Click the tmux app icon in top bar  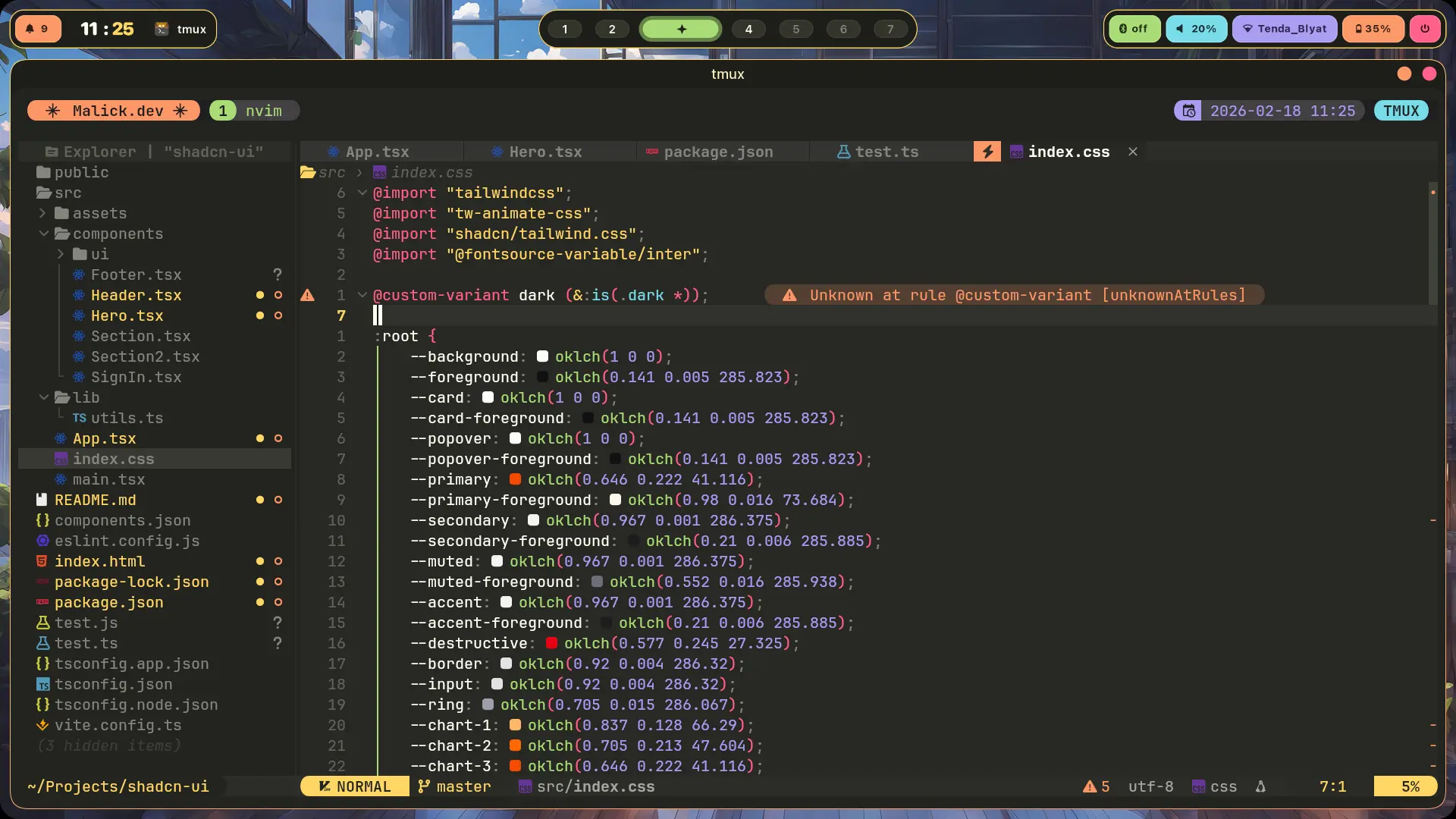pos(162,29)
